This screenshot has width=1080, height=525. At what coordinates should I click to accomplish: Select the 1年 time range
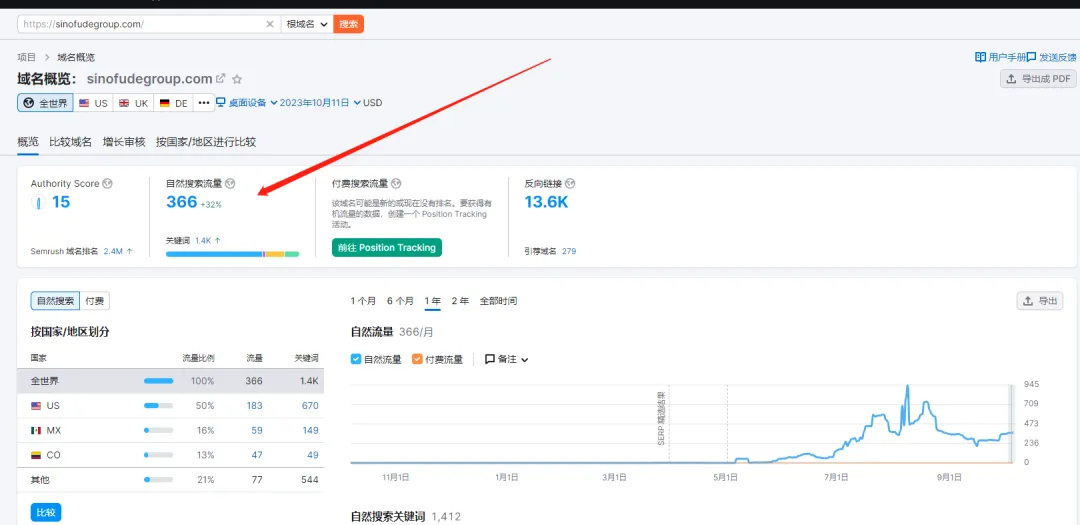pyautogui.click(x=433, y=301)
